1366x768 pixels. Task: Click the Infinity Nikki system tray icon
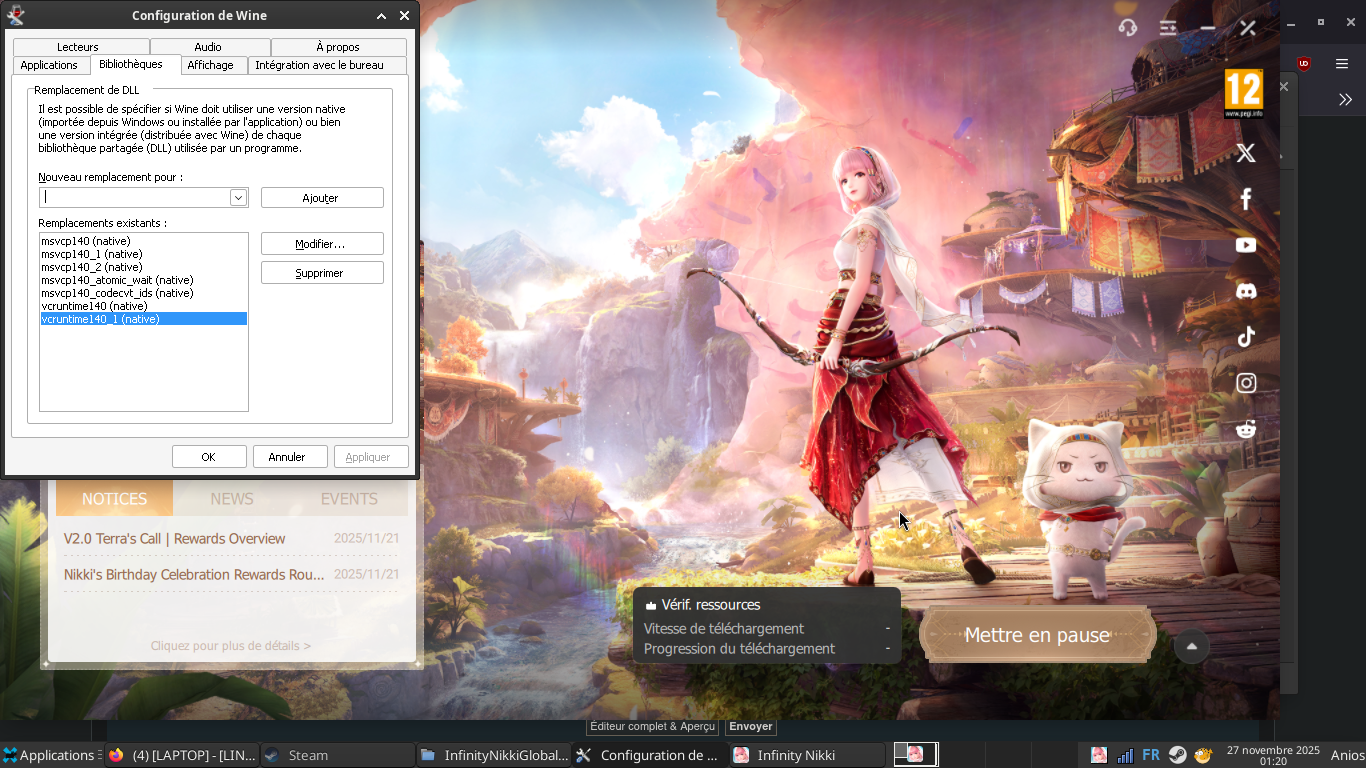coord(1099,755)
